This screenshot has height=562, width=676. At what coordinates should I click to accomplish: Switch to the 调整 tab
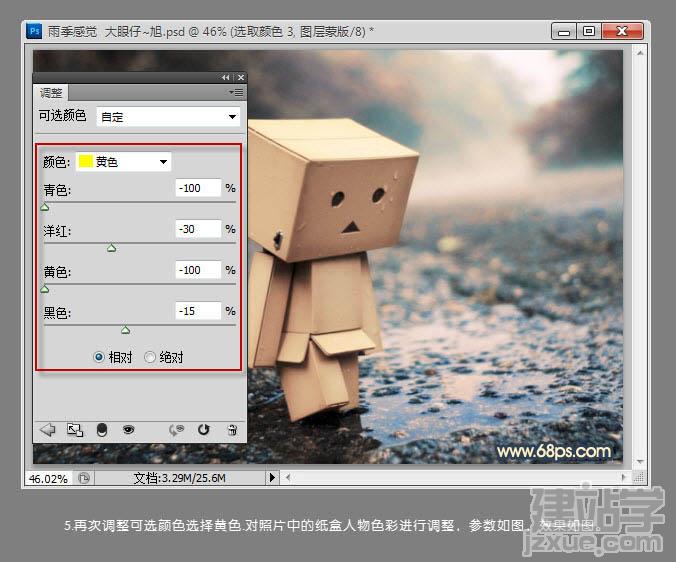(51, 93)
